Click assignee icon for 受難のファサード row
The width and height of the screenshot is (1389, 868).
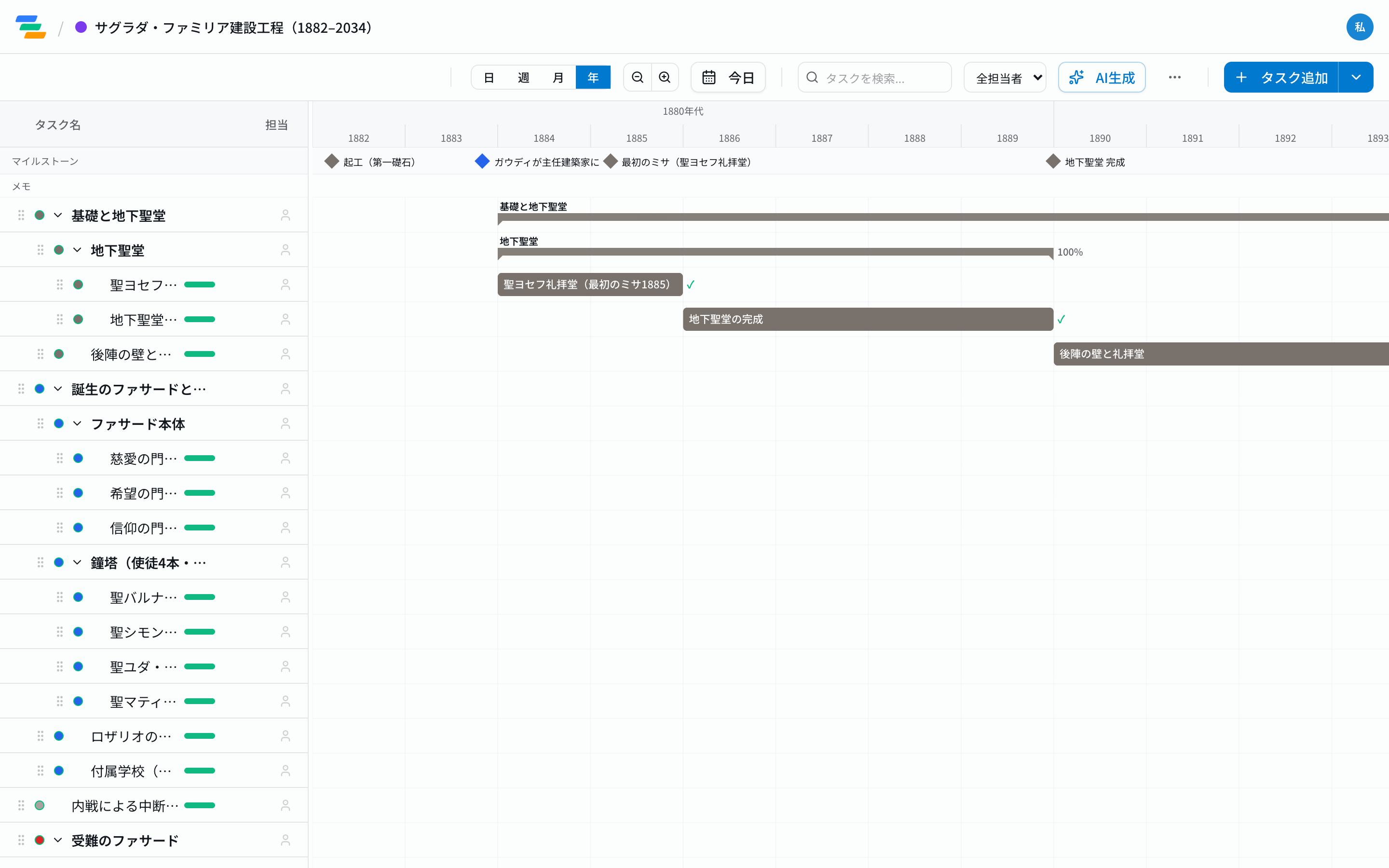[285, 841]
